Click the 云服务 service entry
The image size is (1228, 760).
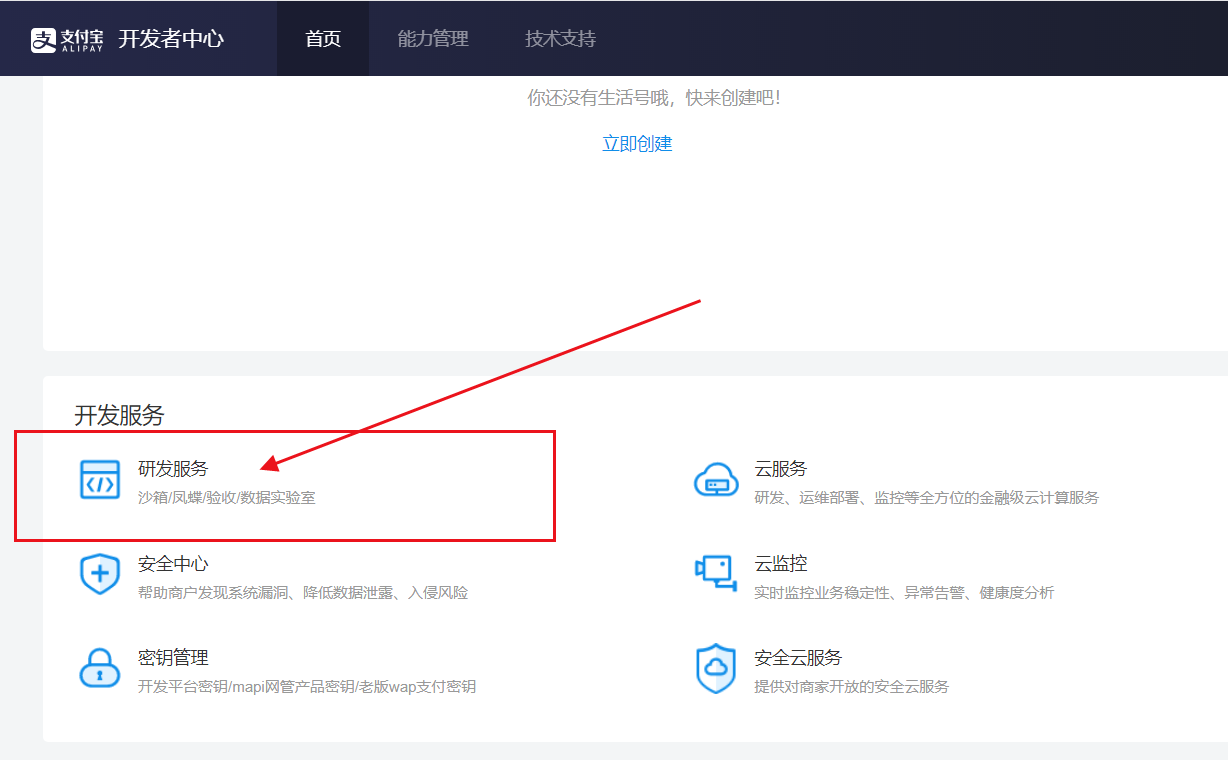coord(779,467)
